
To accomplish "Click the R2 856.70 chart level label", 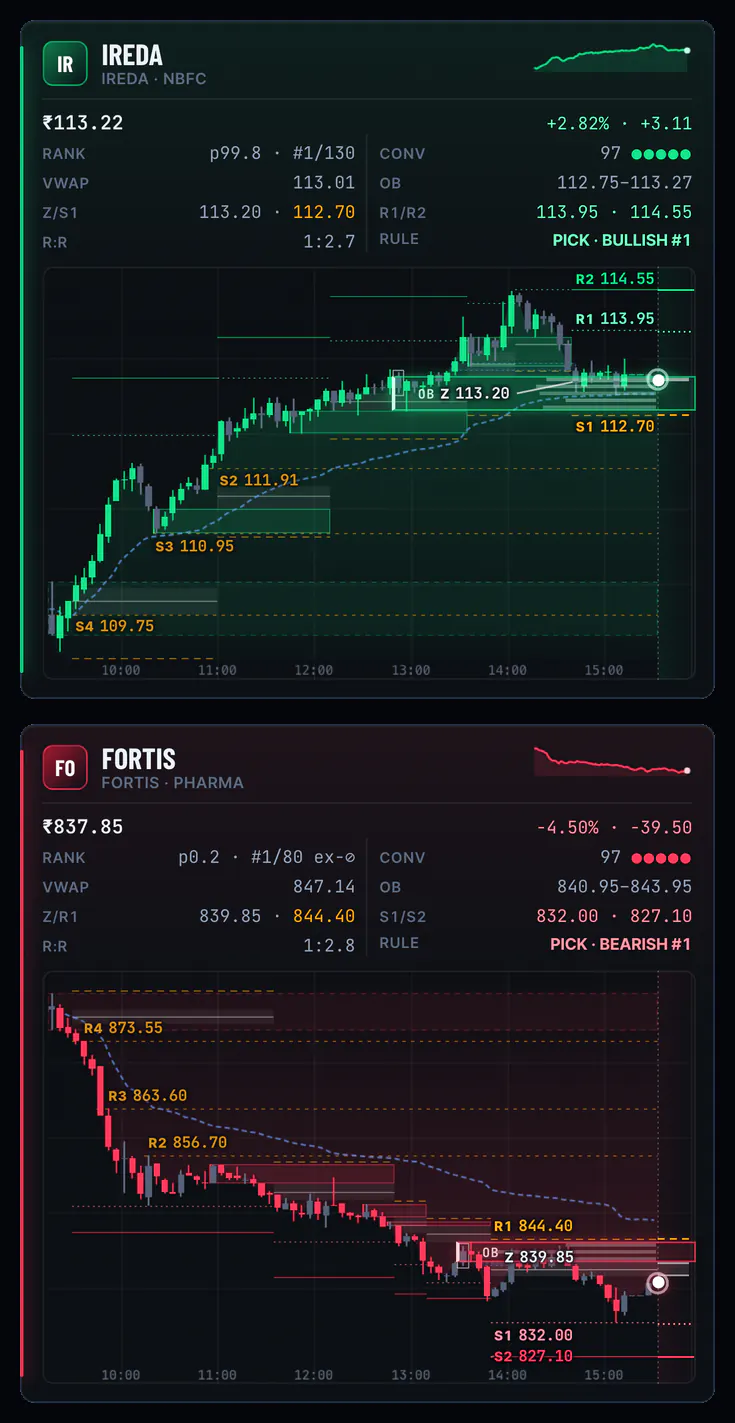I will [x=188, y=1143].
